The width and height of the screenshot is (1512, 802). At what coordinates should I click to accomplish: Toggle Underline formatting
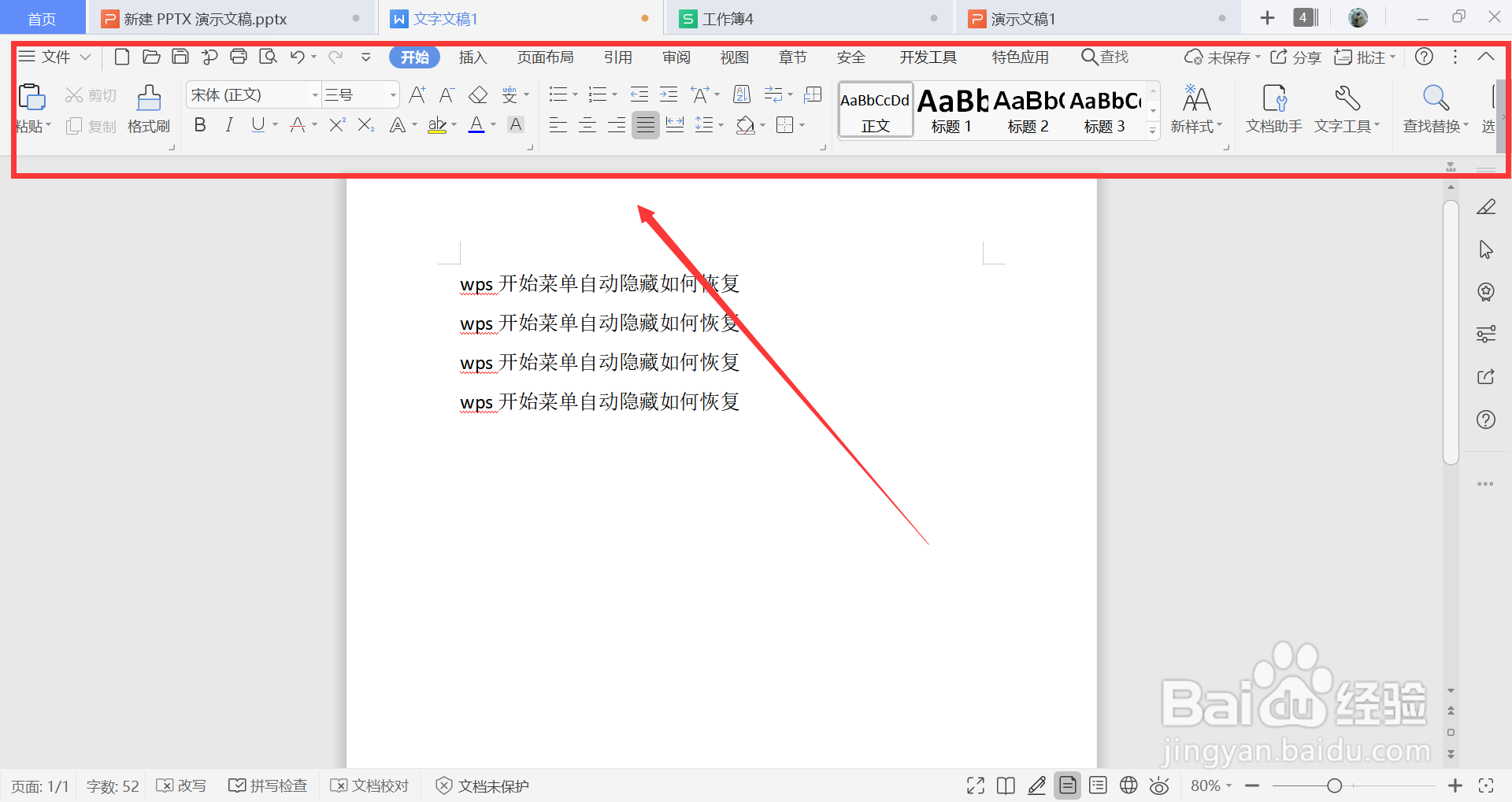(258, 124)
